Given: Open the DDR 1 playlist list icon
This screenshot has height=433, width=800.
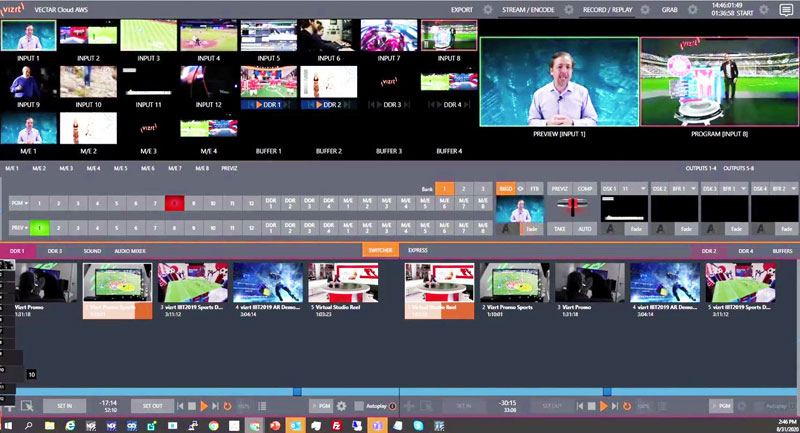Looking at the screenshot, I should point(262,406).
